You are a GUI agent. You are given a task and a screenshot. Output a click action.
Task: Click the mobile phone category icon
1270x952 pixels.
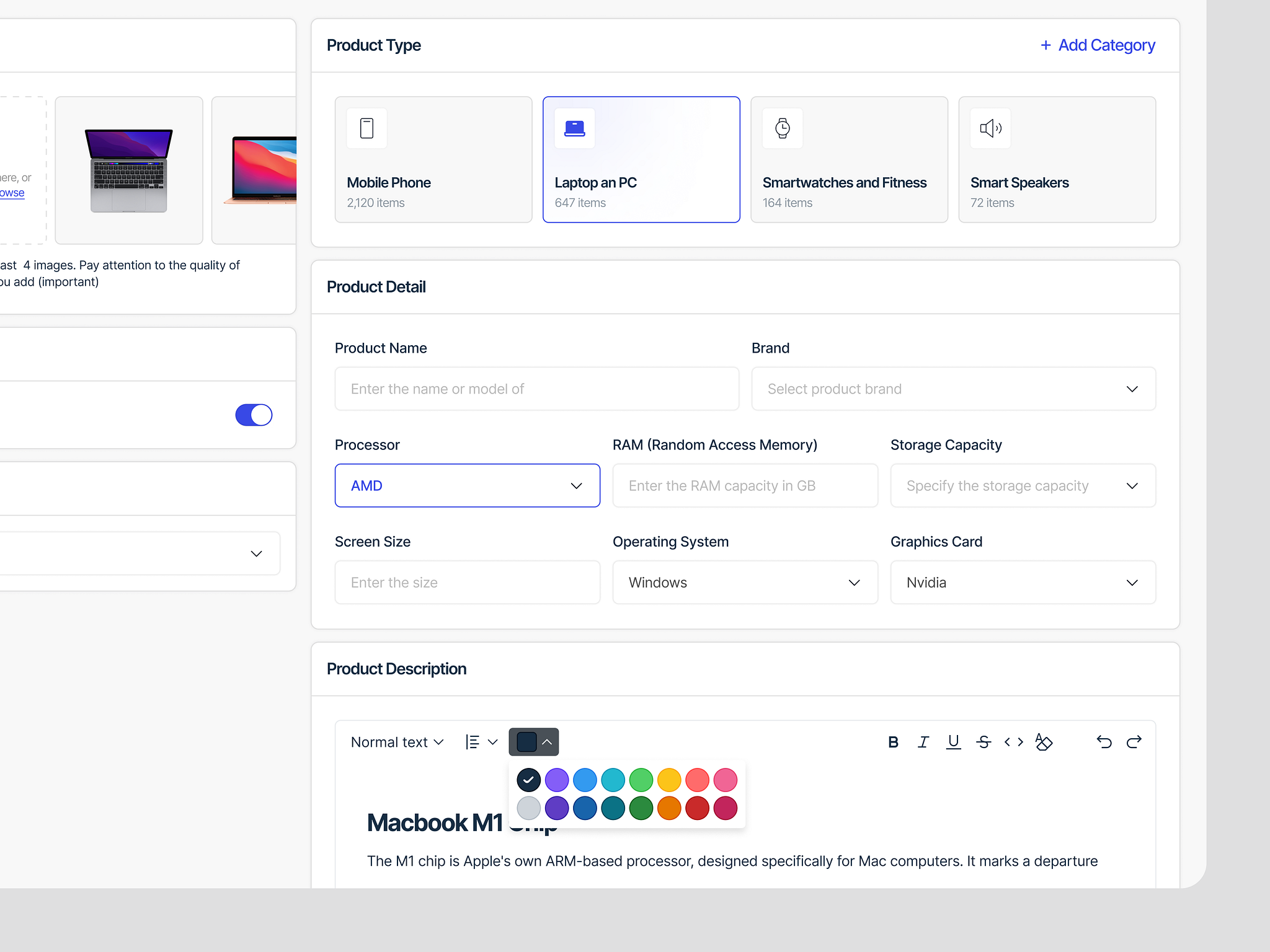[367, 128]
